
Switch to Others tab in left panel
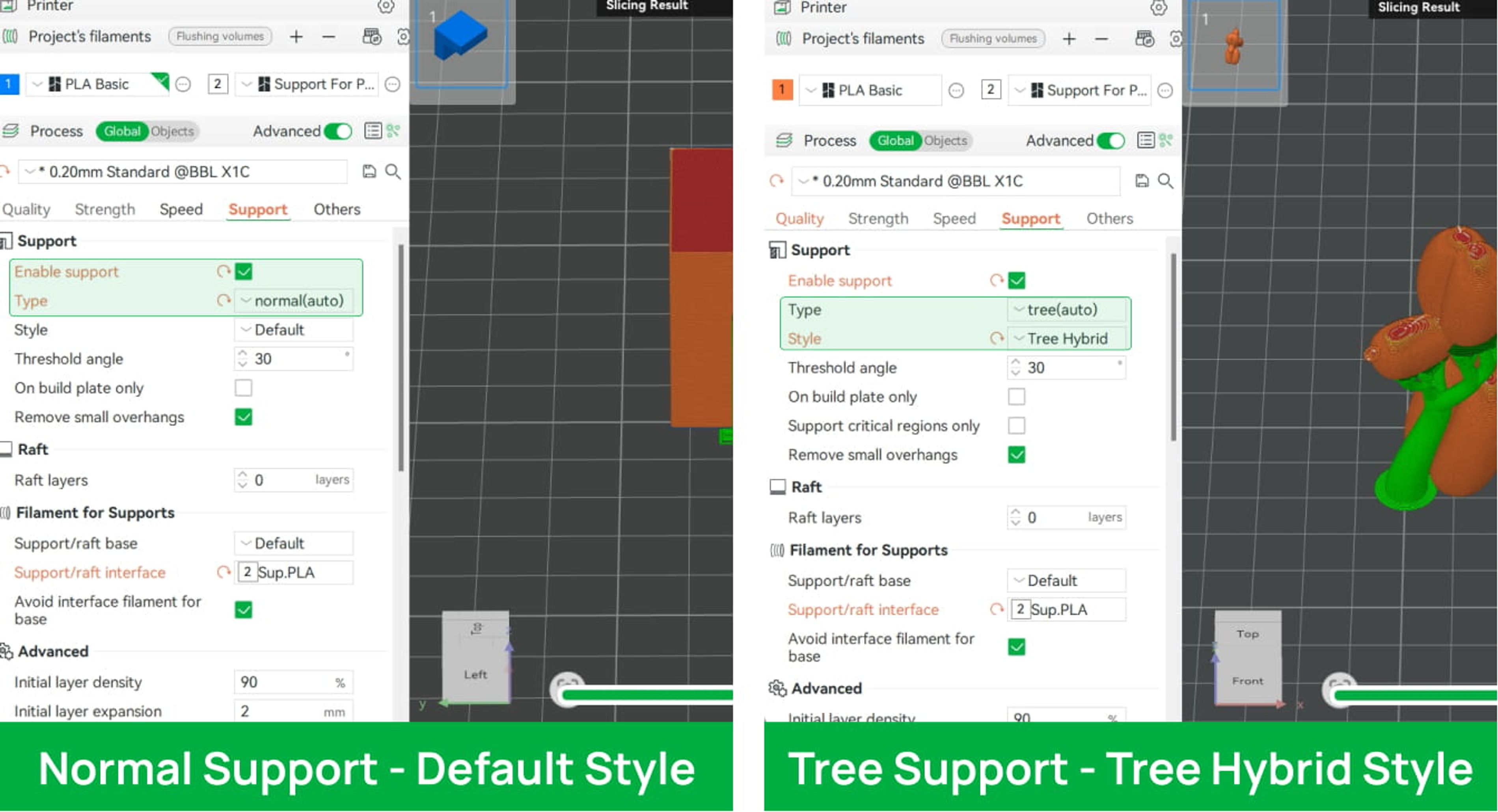coord(337,209)
